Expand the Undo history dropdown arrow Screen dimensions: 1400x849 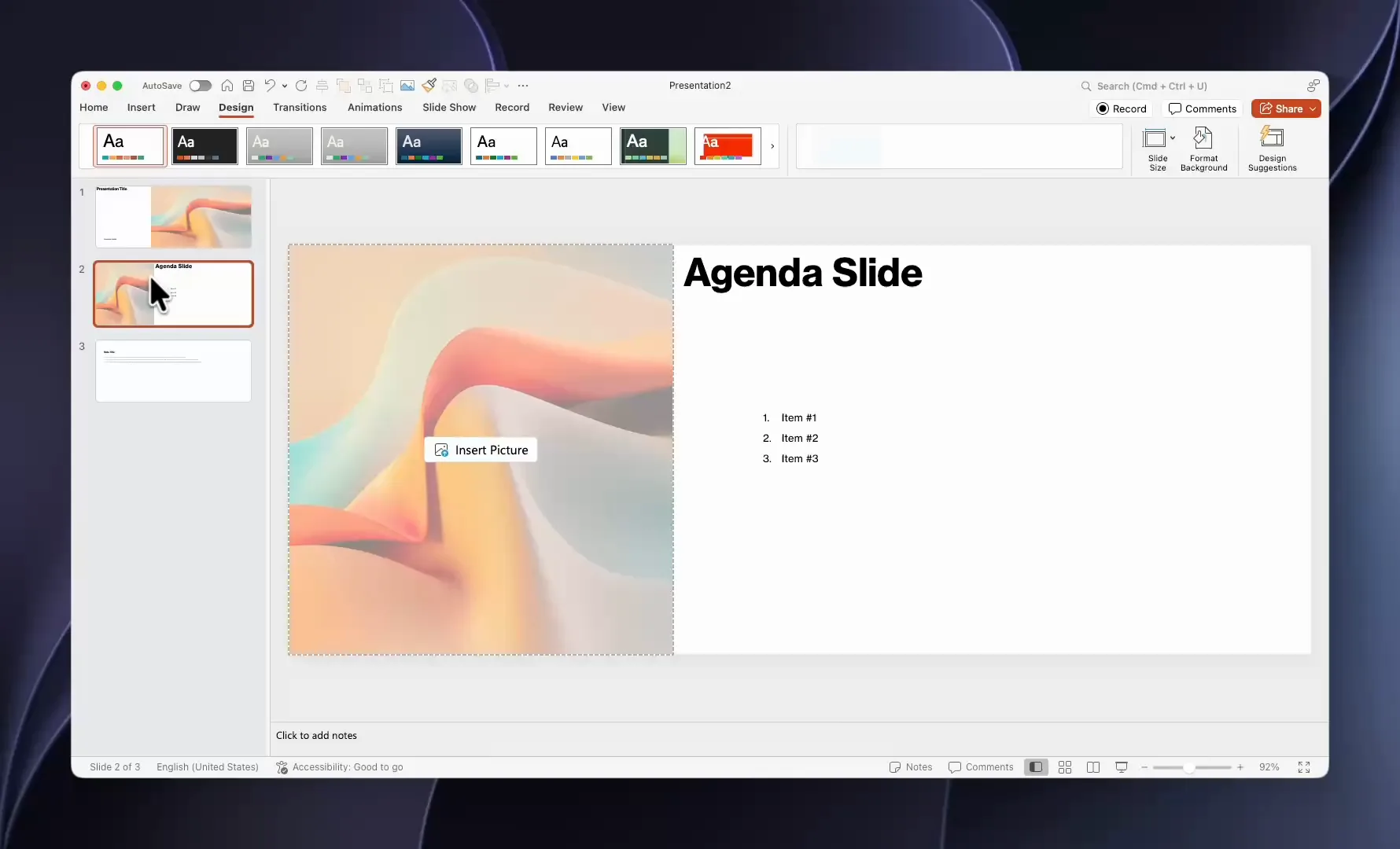pyautogui.click(x=285, y=86)
